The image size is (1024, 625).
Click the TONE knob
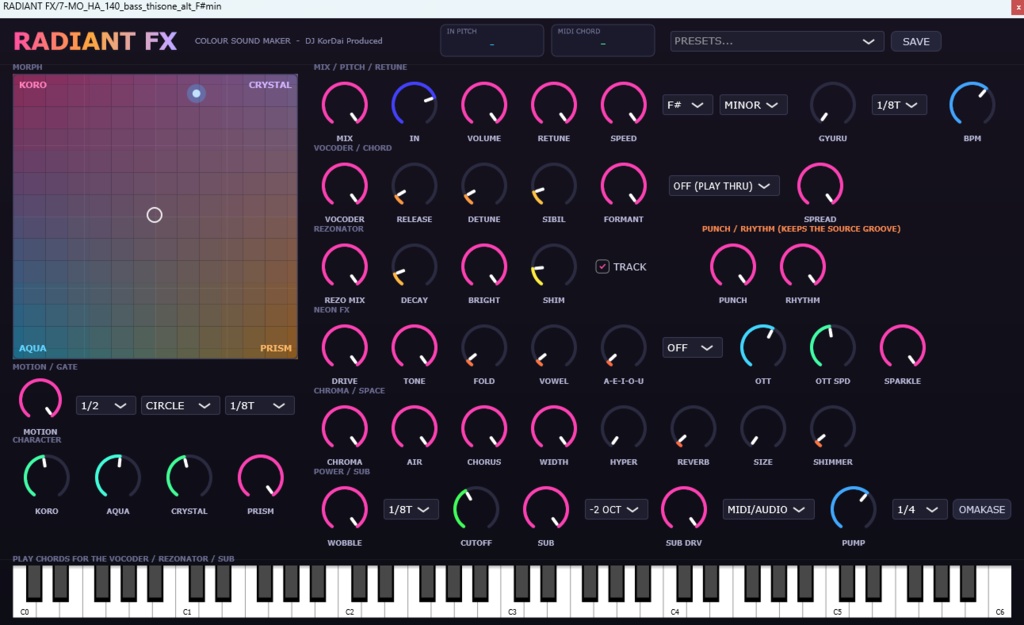tap(414, 347)
